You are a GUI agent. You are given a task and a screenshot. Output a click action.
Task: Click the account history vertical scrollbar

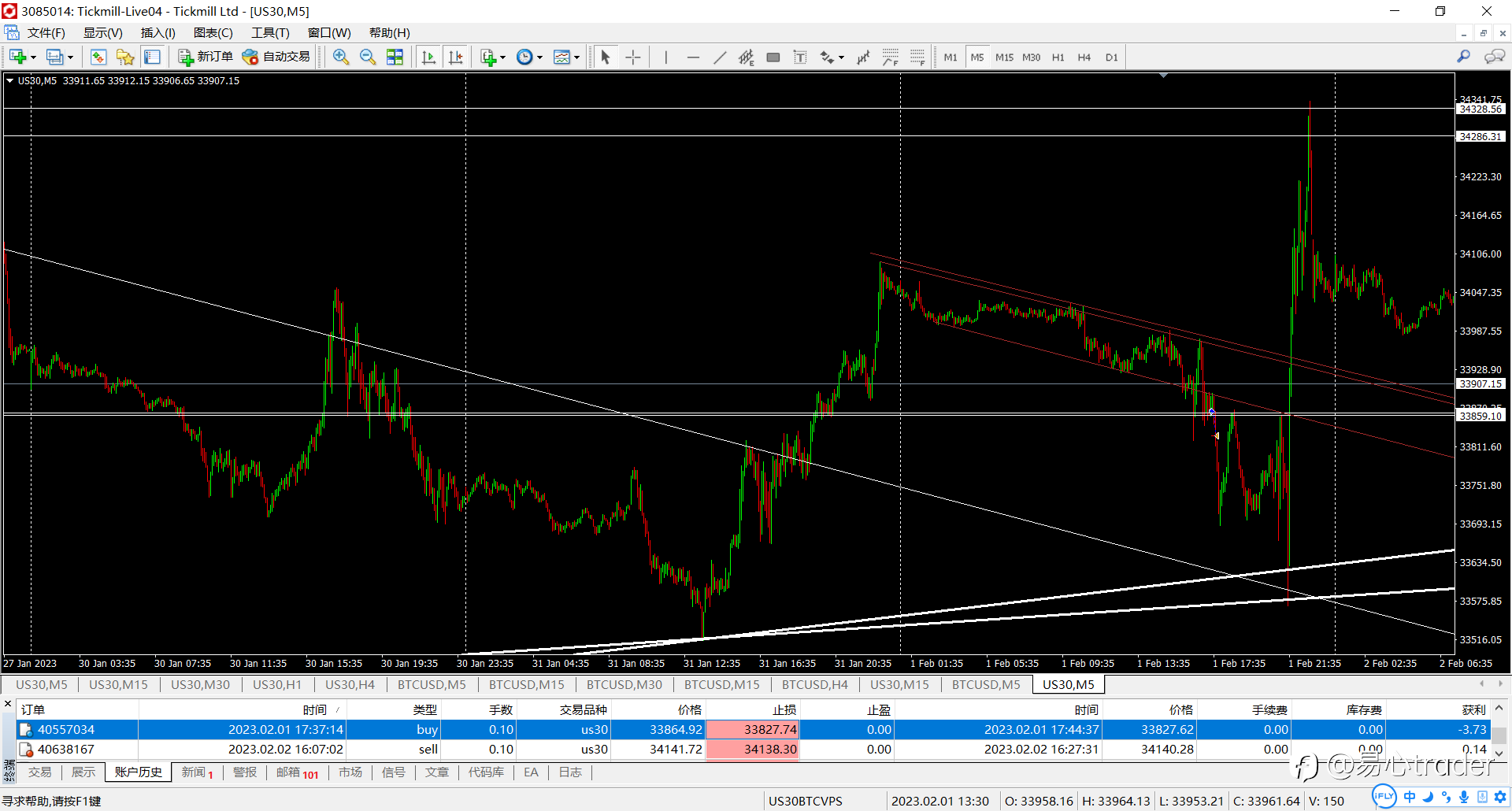coord(1499,735)
